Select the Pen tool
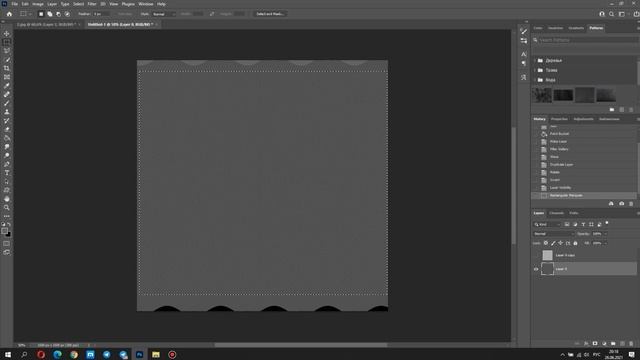The image size is (640, 360). click(7, 164)
